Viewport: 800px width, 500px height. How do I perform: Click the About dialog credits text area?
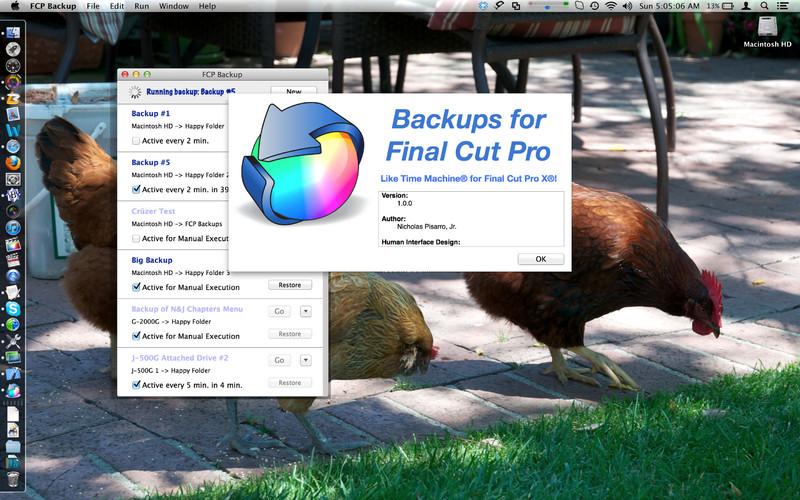tap(471, 219)
